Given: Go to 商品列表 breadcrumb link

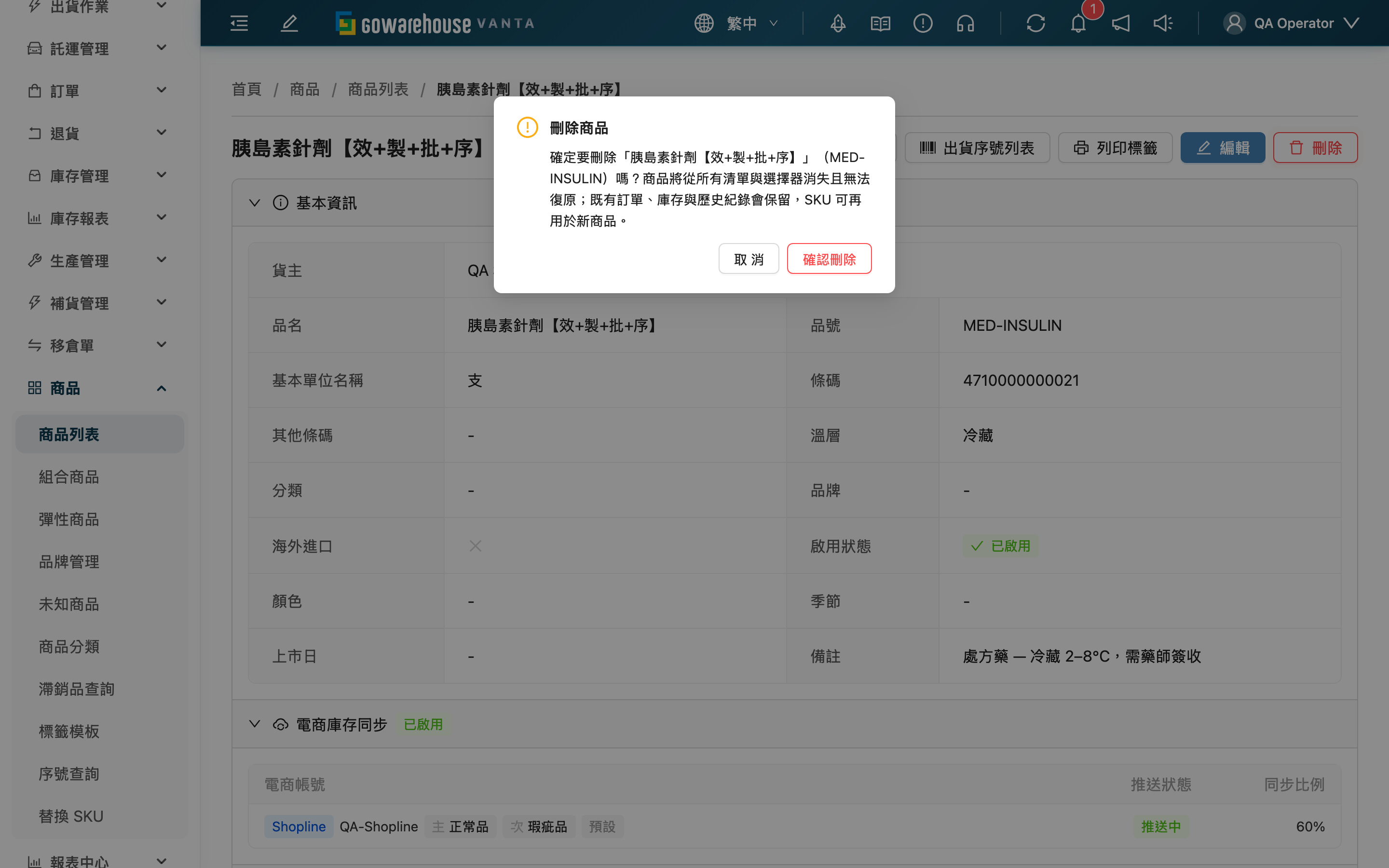Looking at the screenshot, I should (378, 89).
